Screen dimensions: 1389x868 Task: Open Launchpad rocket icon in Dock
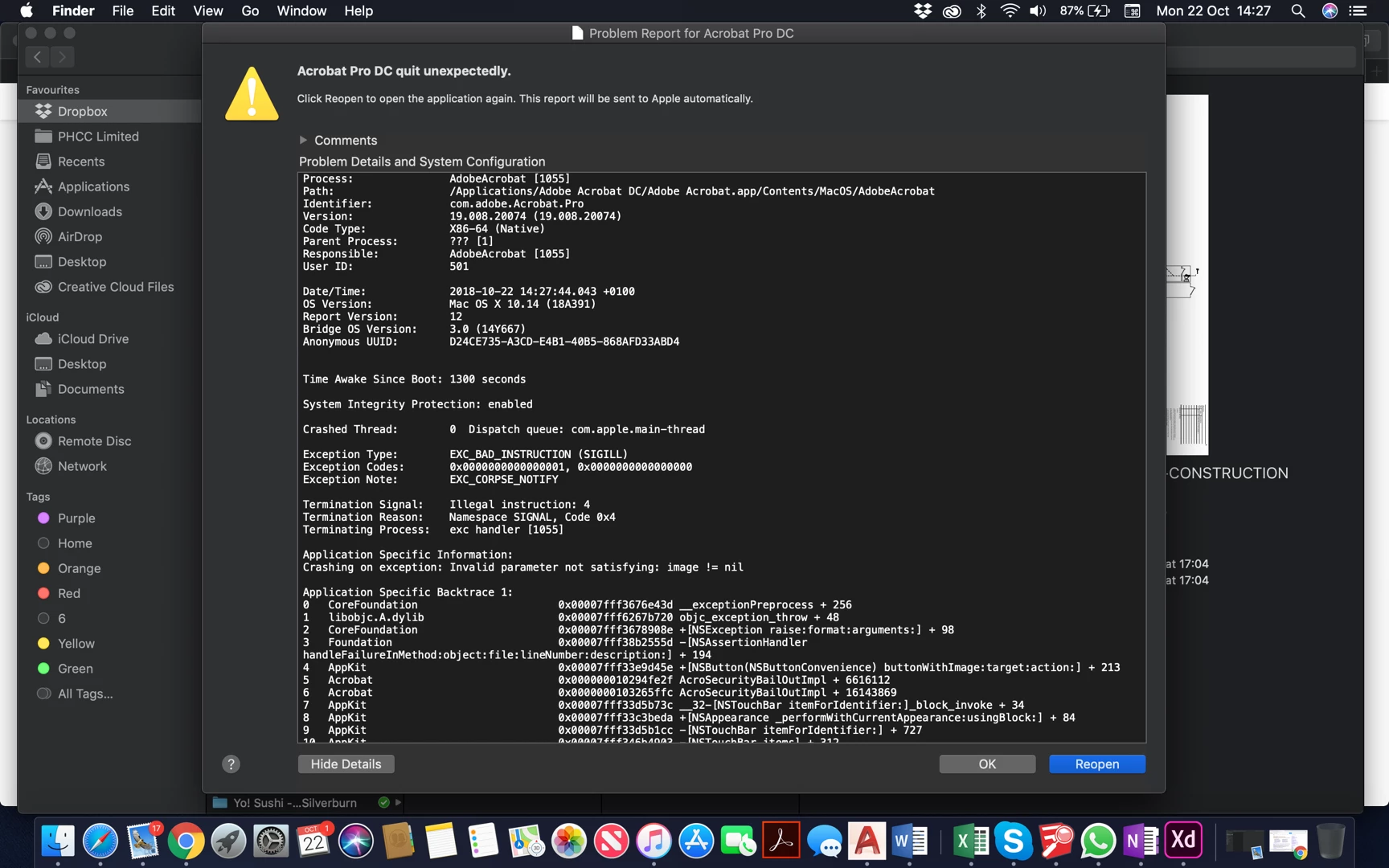point(228,841)
